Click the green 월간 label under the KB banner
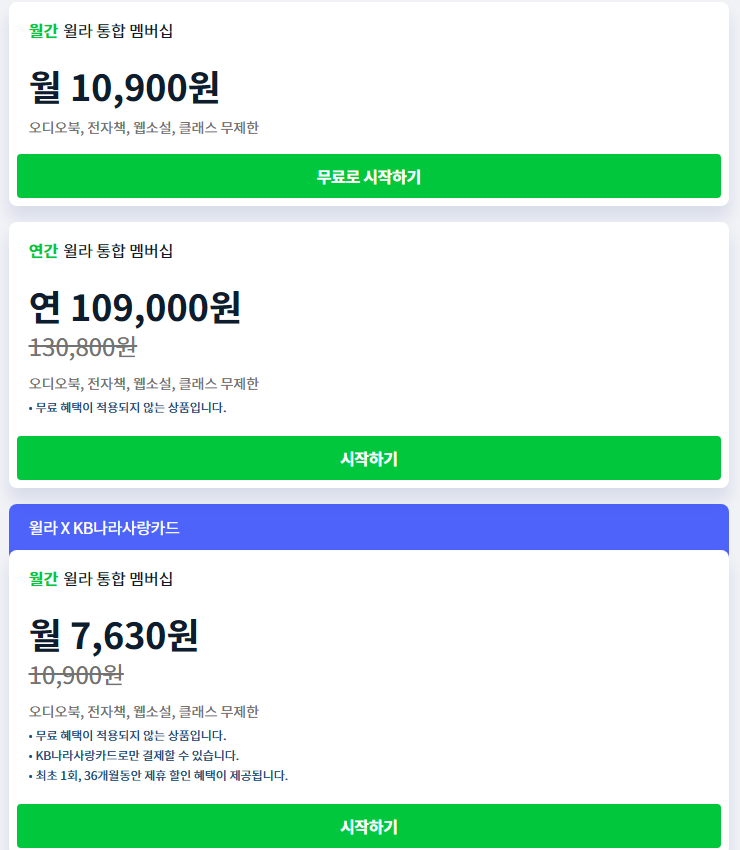The height and width of the screenshot is (850, 740). (43, 579)
